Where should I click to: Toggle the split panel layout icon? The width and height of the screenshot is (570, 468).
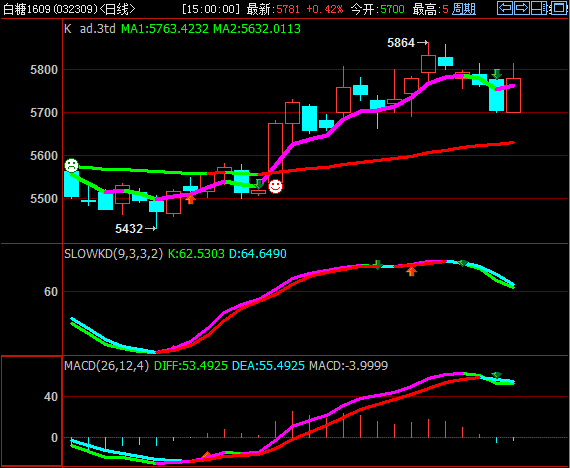[539, 8]
